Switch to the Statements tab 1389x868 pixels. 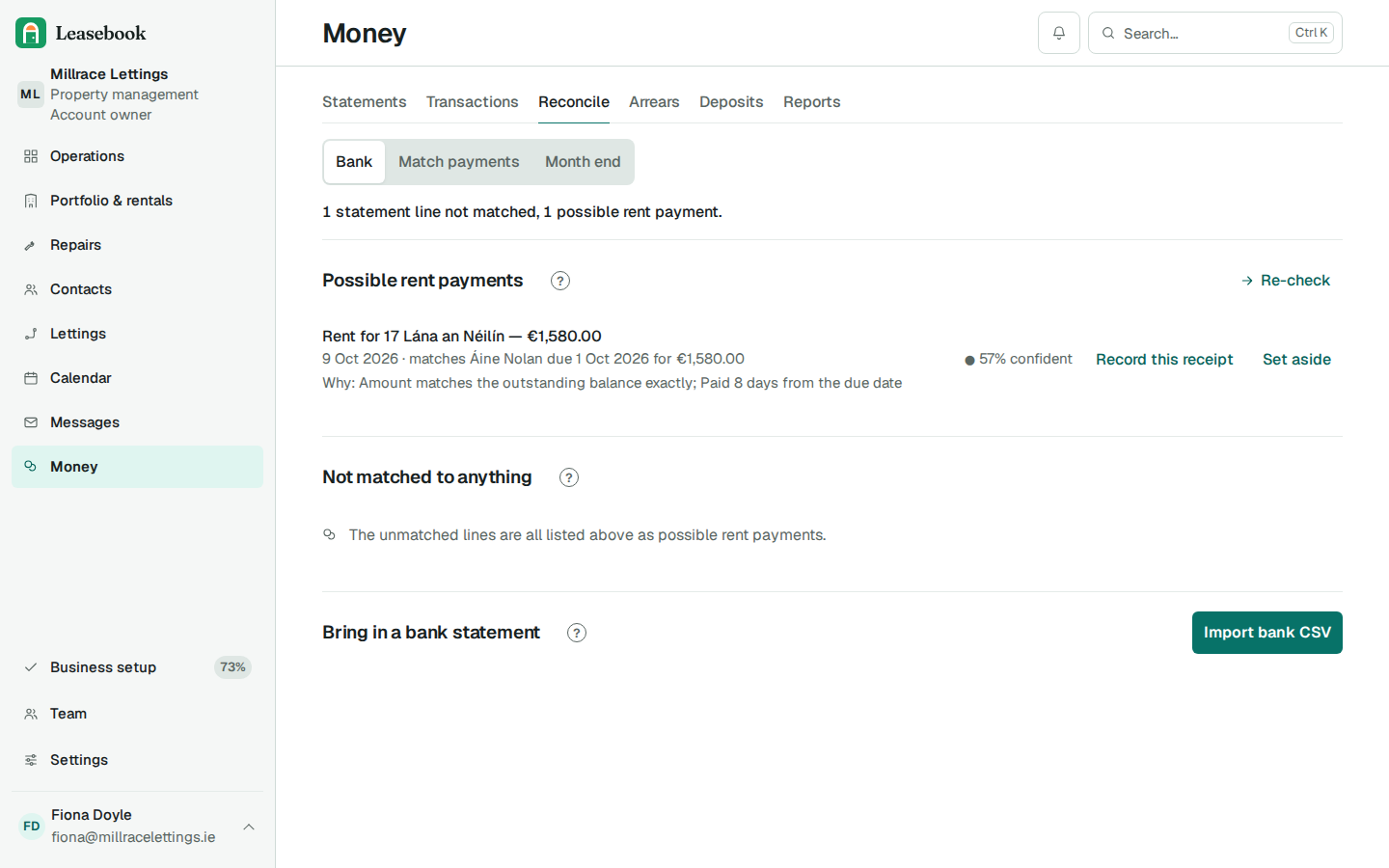coord(364,102)
